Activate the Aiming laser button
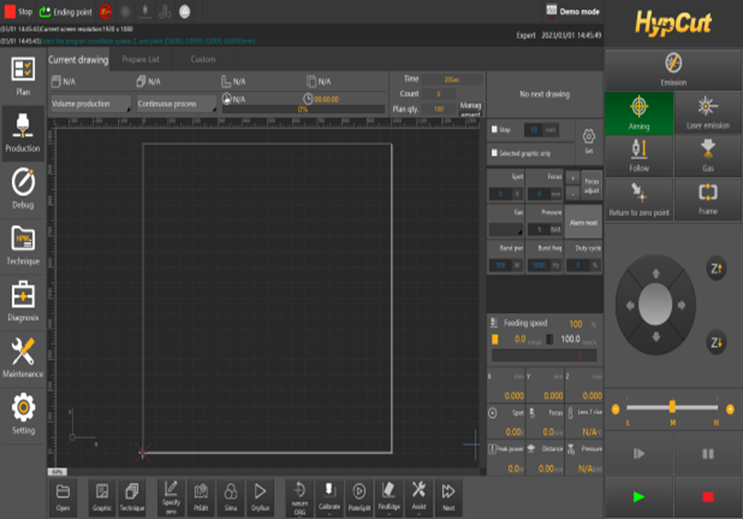Viewport: 743px width, 519px height. pos(639,112)
